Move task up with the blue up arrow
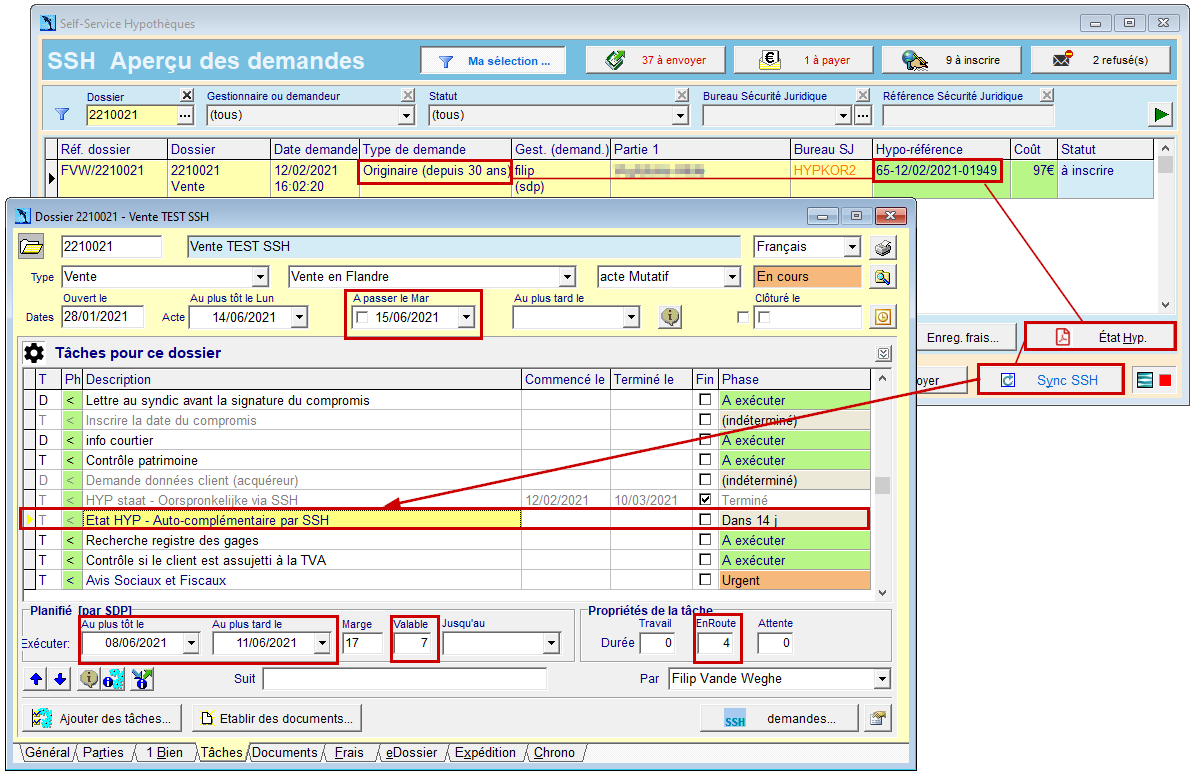This screenshot has height=776, width=1196. [x=36, y=678]
